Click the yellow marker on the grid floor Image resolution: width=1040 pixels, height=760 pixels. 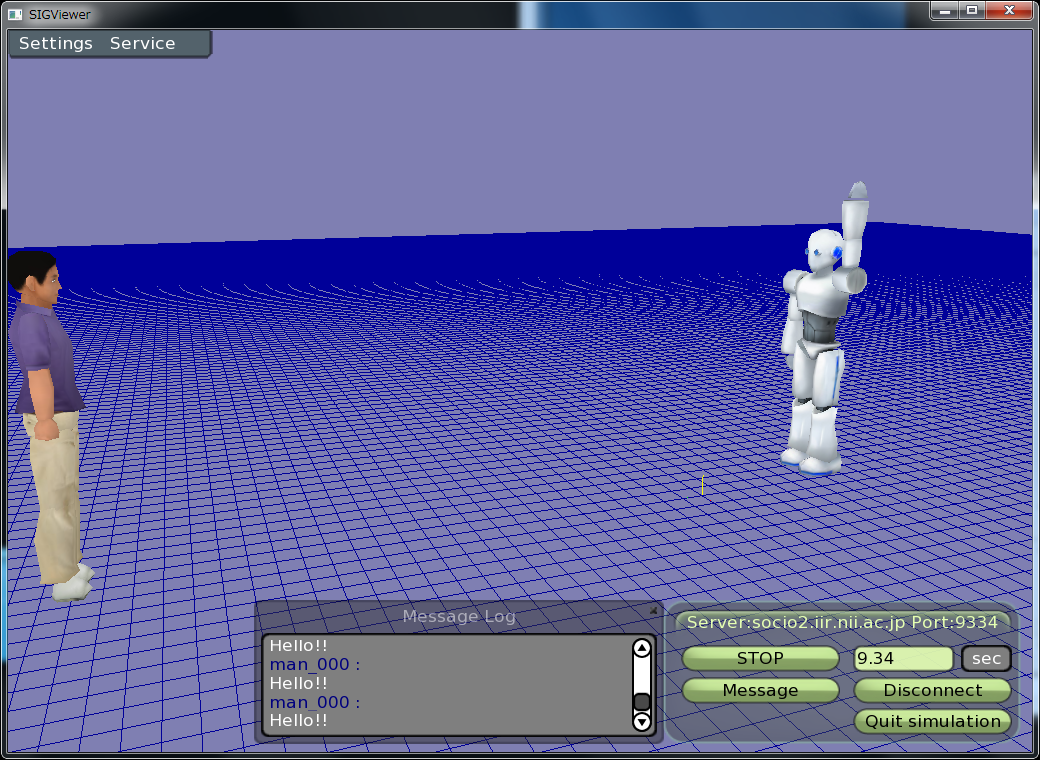(702, 486)
